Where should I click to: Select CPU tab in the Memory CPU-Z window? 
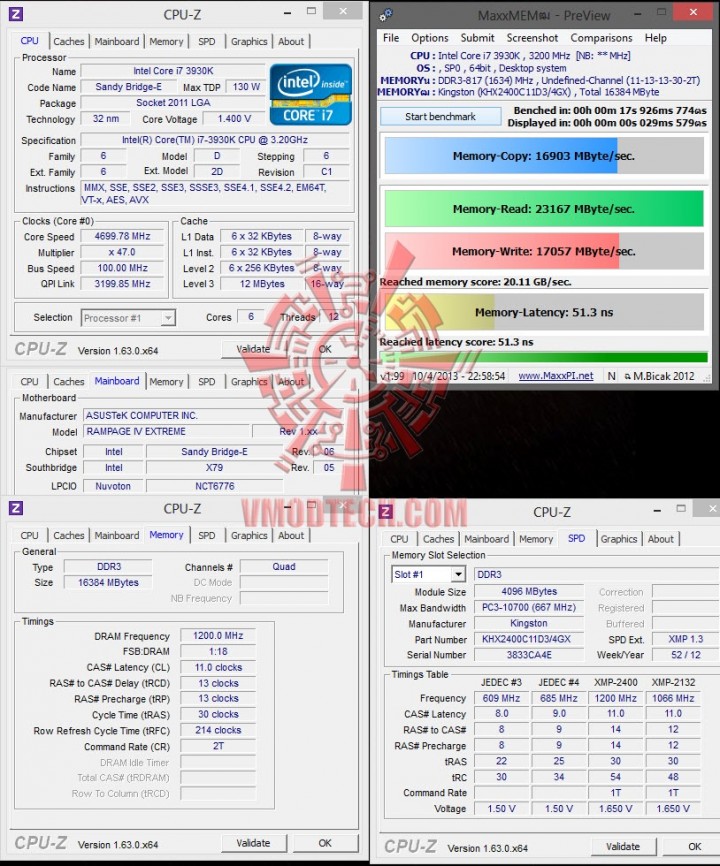tap(29, 535)
